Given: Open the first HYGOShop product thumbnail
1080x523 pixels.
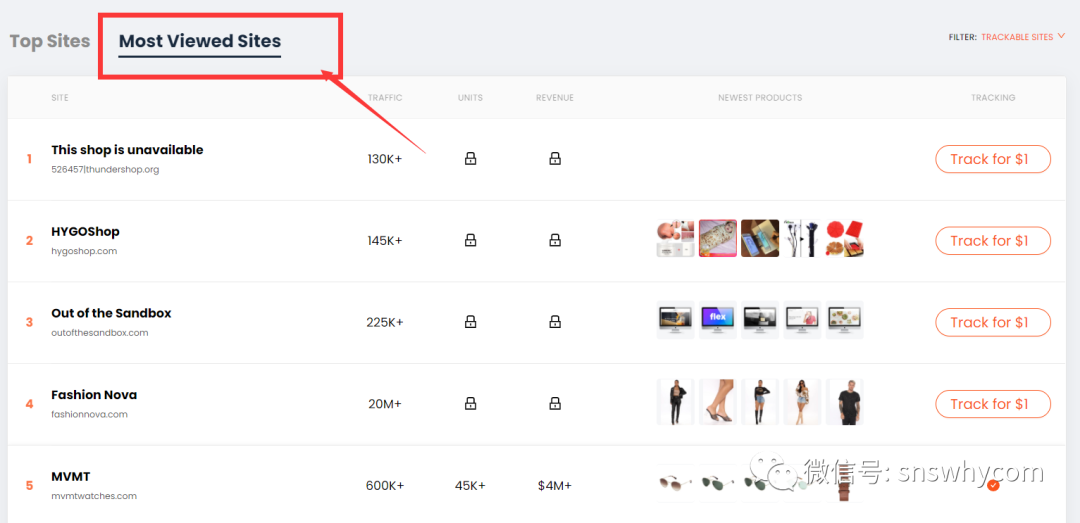Looking at the screenshot, I should point(676,238).
